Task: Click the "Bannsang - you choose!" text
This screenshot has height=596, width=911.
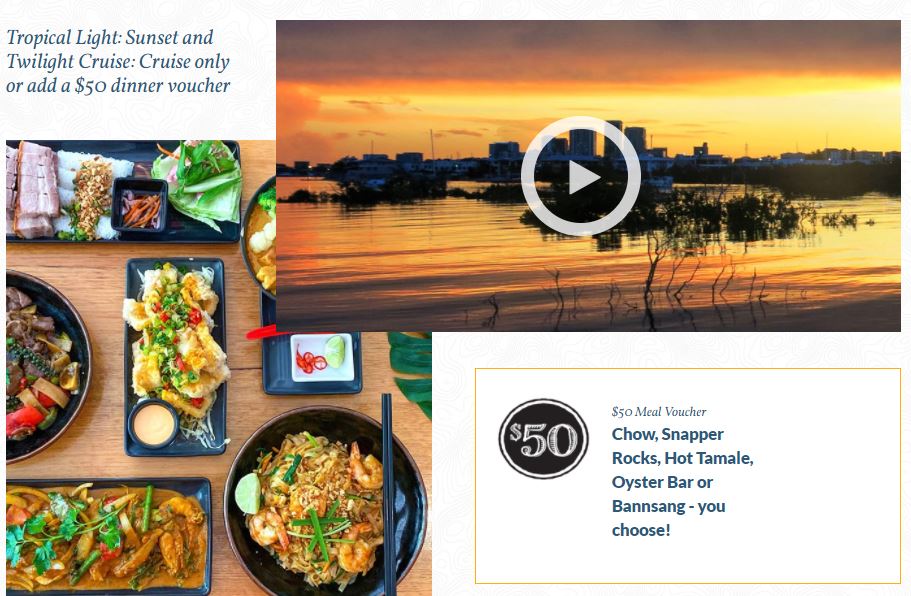Action: click(x=668, y=518)
